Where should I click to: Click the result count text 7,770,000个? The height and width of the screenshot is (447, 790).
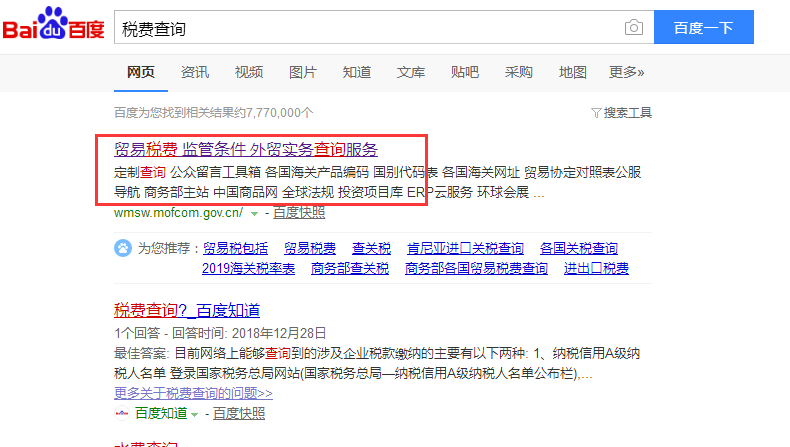coord(280,113)
